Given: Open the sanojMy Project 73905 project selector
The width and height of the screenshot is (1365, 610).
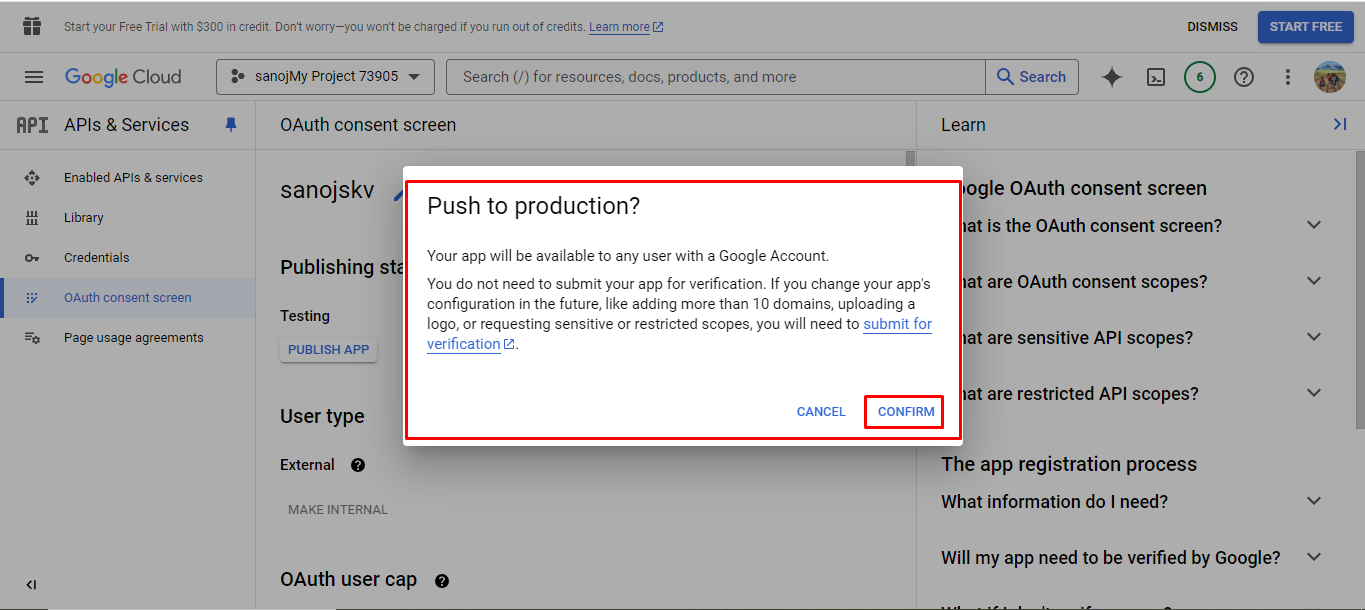Looking at the screenshot, I should (325, 77).
